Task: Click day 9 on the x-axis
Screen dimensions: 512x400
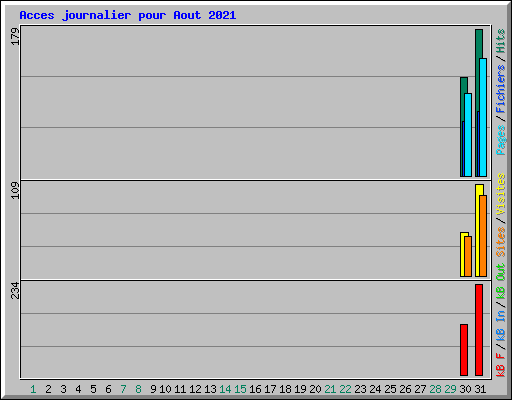Action: pyautogui.click(x=153, y=389)
